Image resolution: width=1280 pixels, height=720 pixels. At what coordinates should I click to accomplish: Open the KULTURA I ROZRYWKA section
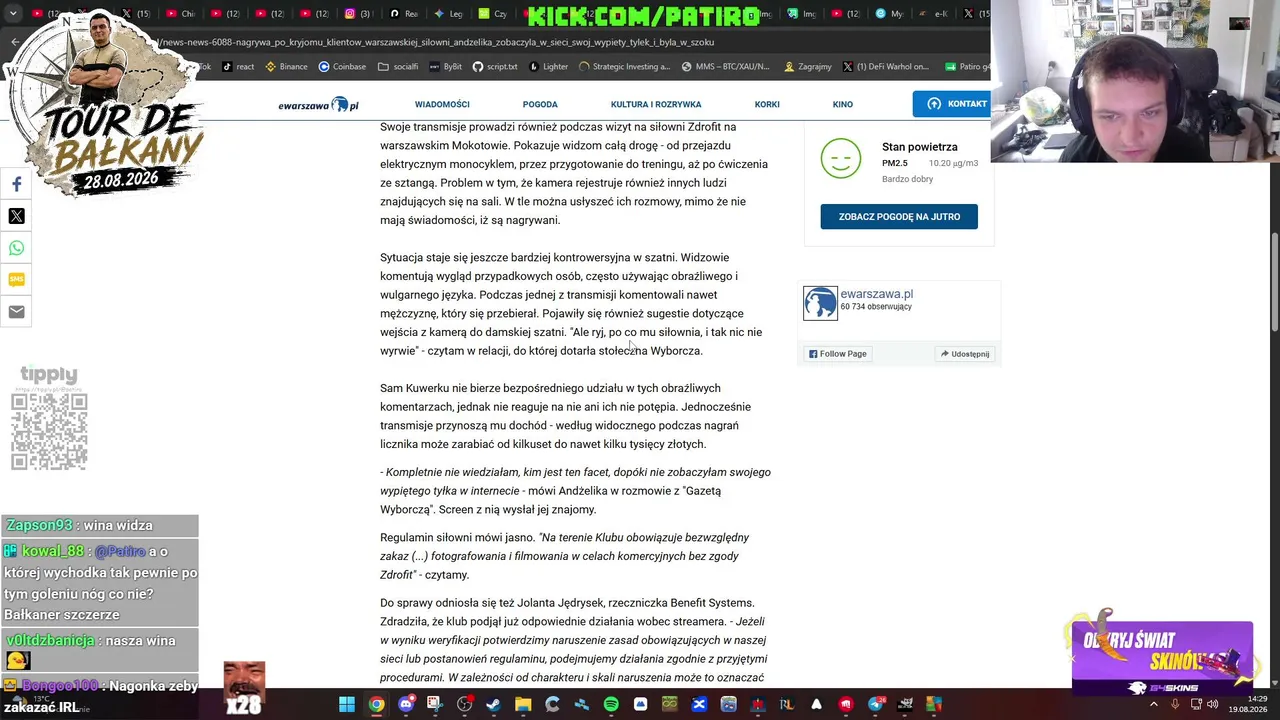click(x=656, y=104)
